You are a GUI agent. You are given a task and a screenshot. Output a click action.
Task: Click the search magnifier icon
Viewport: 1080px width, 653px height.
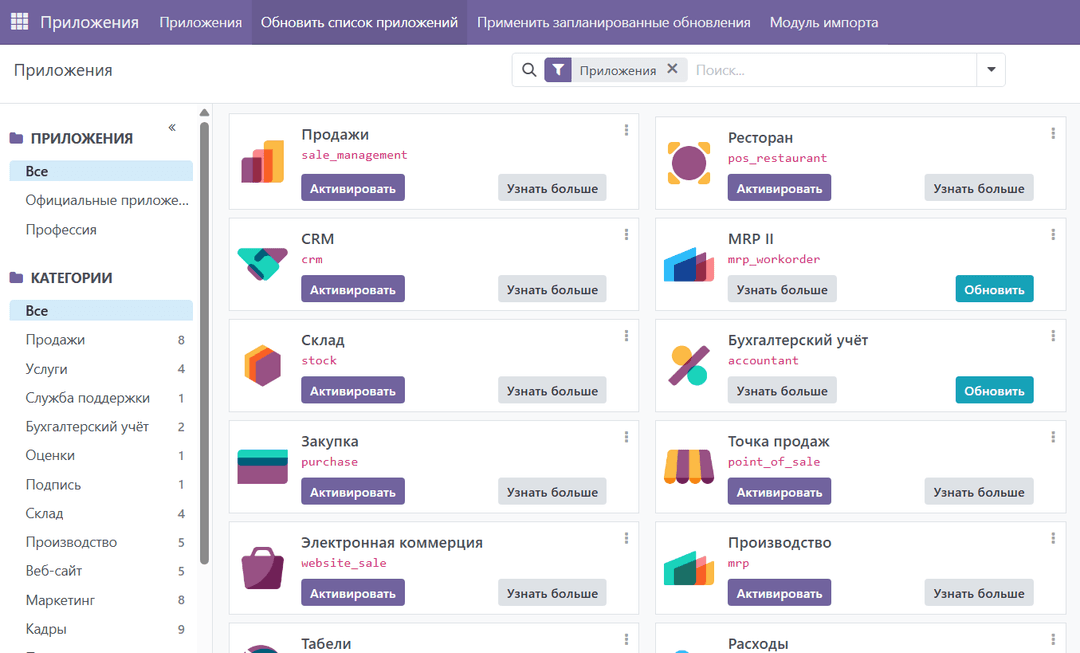529,70
